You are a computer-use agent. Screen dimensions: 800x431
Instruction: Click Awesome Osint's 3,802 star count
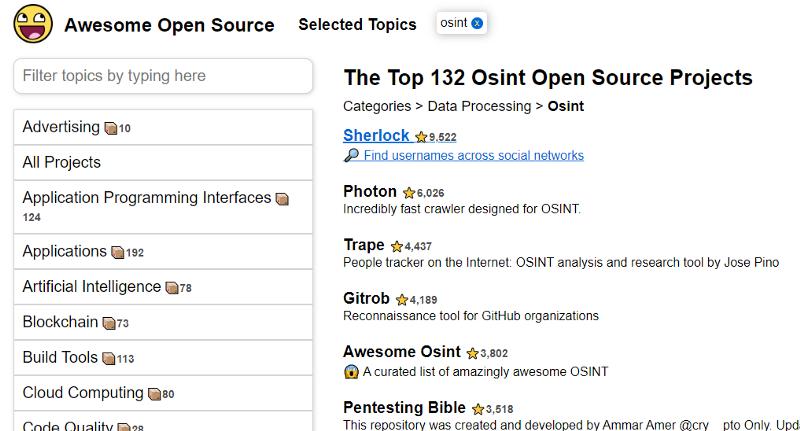click(x=494, y=353)
